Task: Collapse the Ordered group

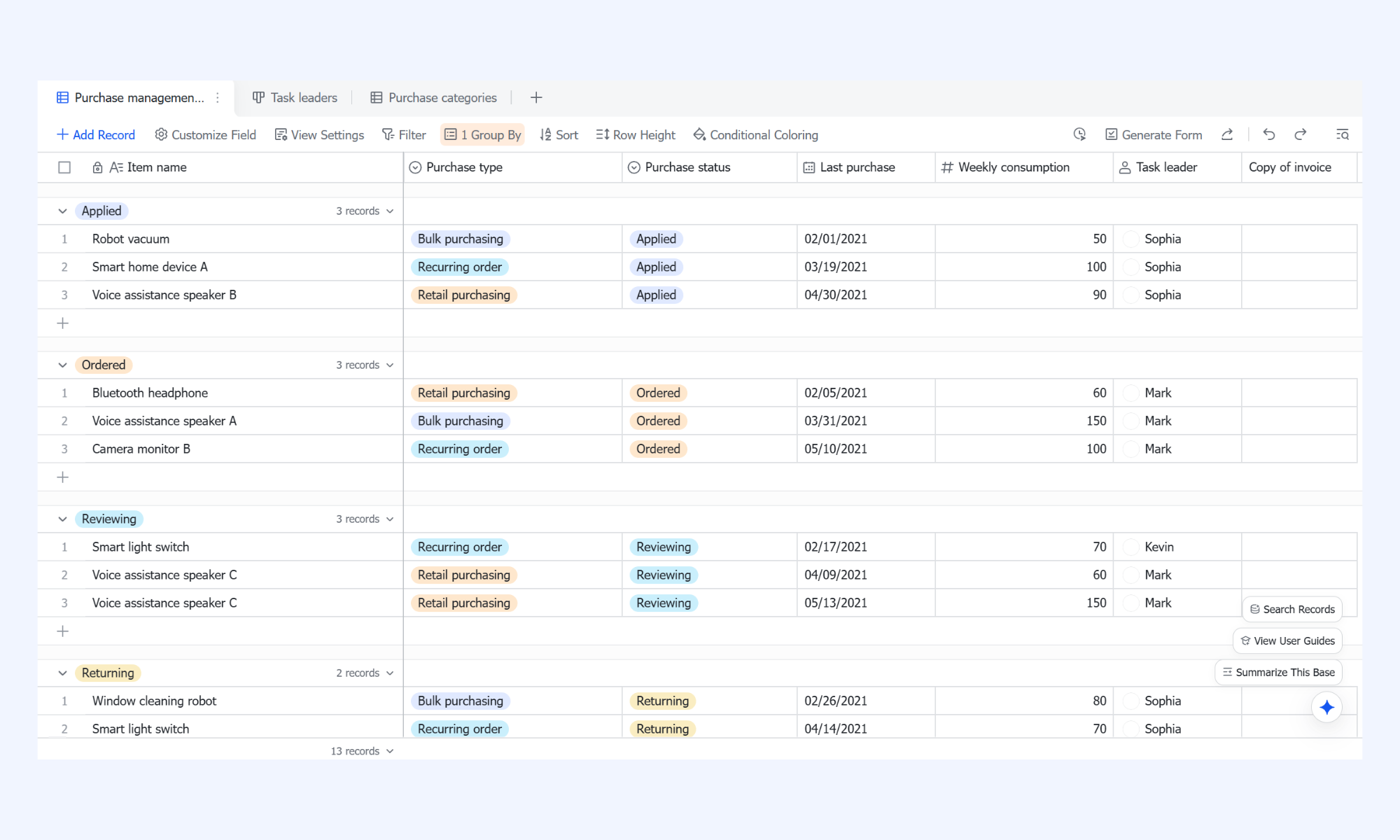Action: 62,365
